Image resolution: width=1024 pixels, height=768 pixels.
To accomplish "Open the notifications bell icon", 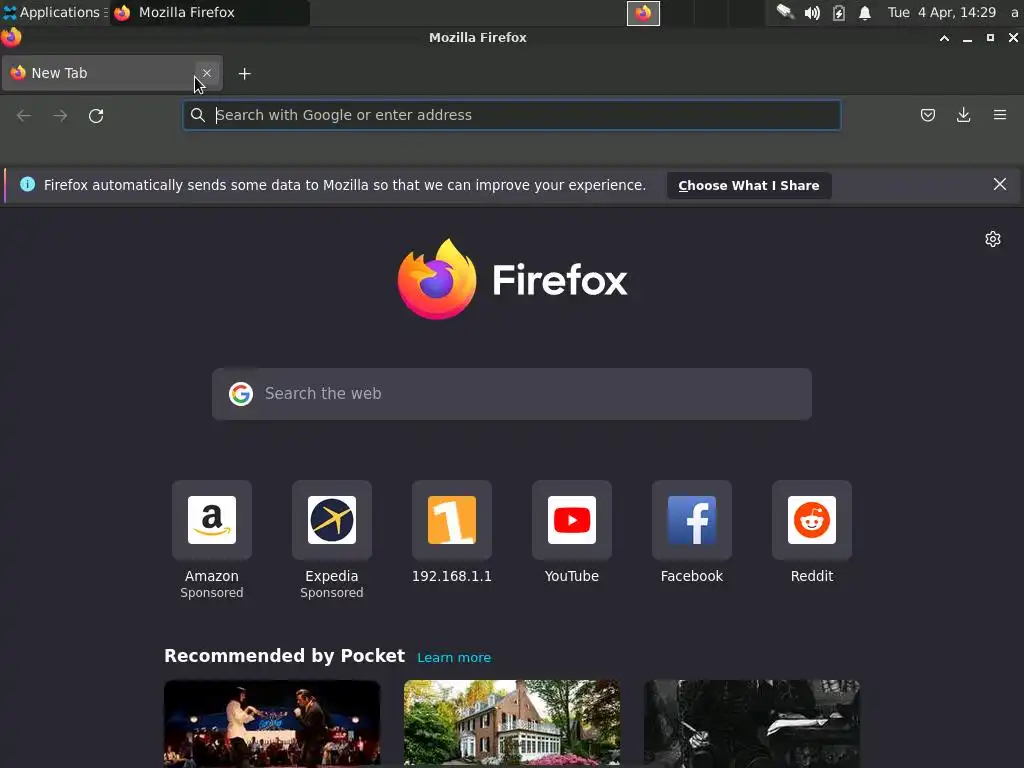I will click(865, 13).
